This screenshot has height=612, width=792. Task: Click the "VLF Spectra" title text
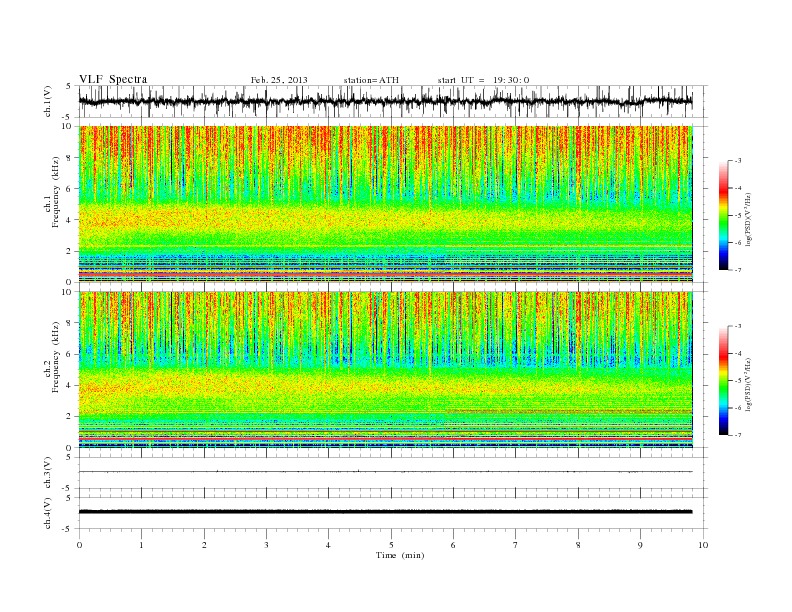pyautogui.click(x=113, y=79)
